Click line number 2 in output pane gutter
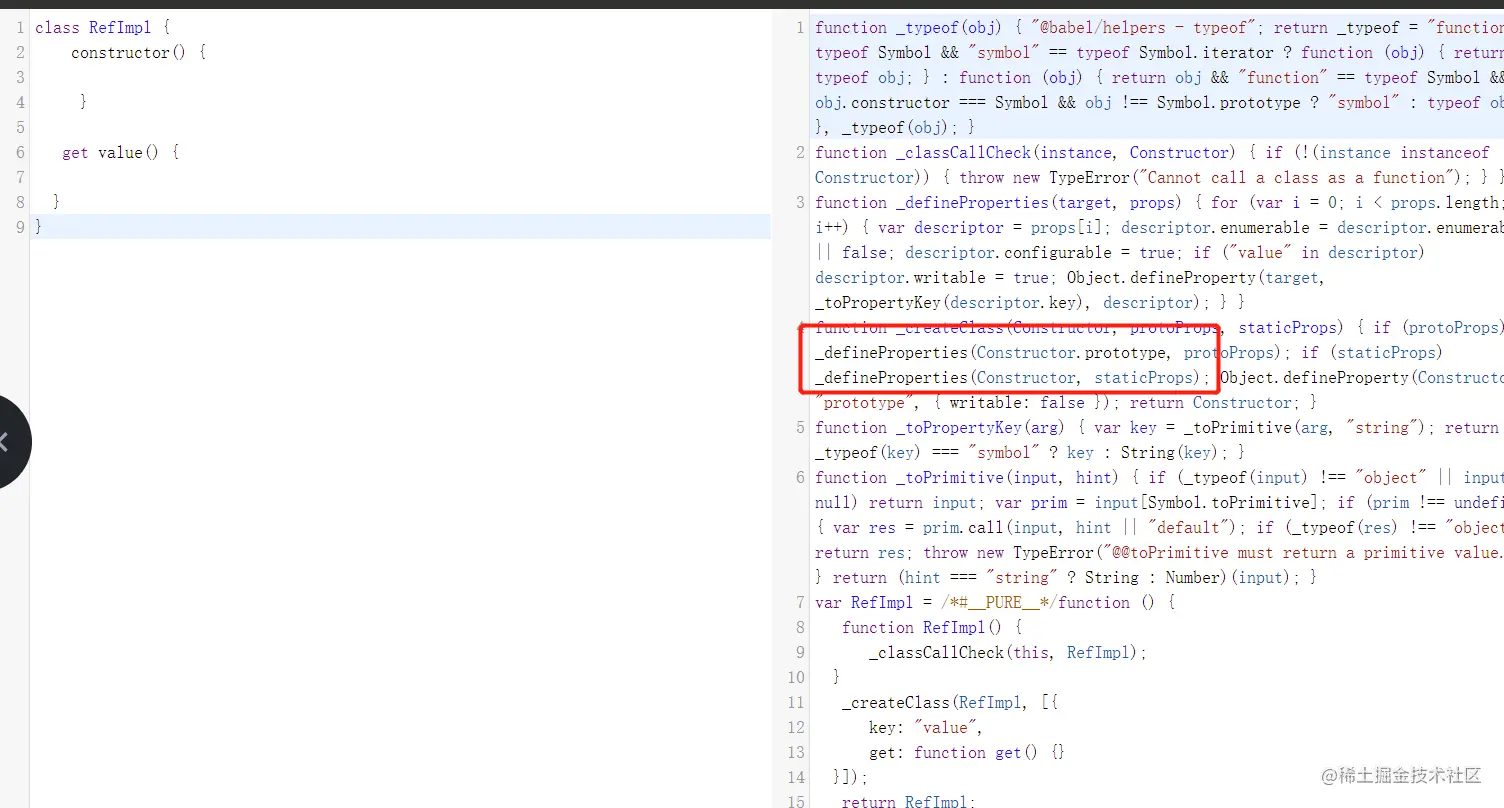Screen dimensions: 1504x808 coord(799,153)
